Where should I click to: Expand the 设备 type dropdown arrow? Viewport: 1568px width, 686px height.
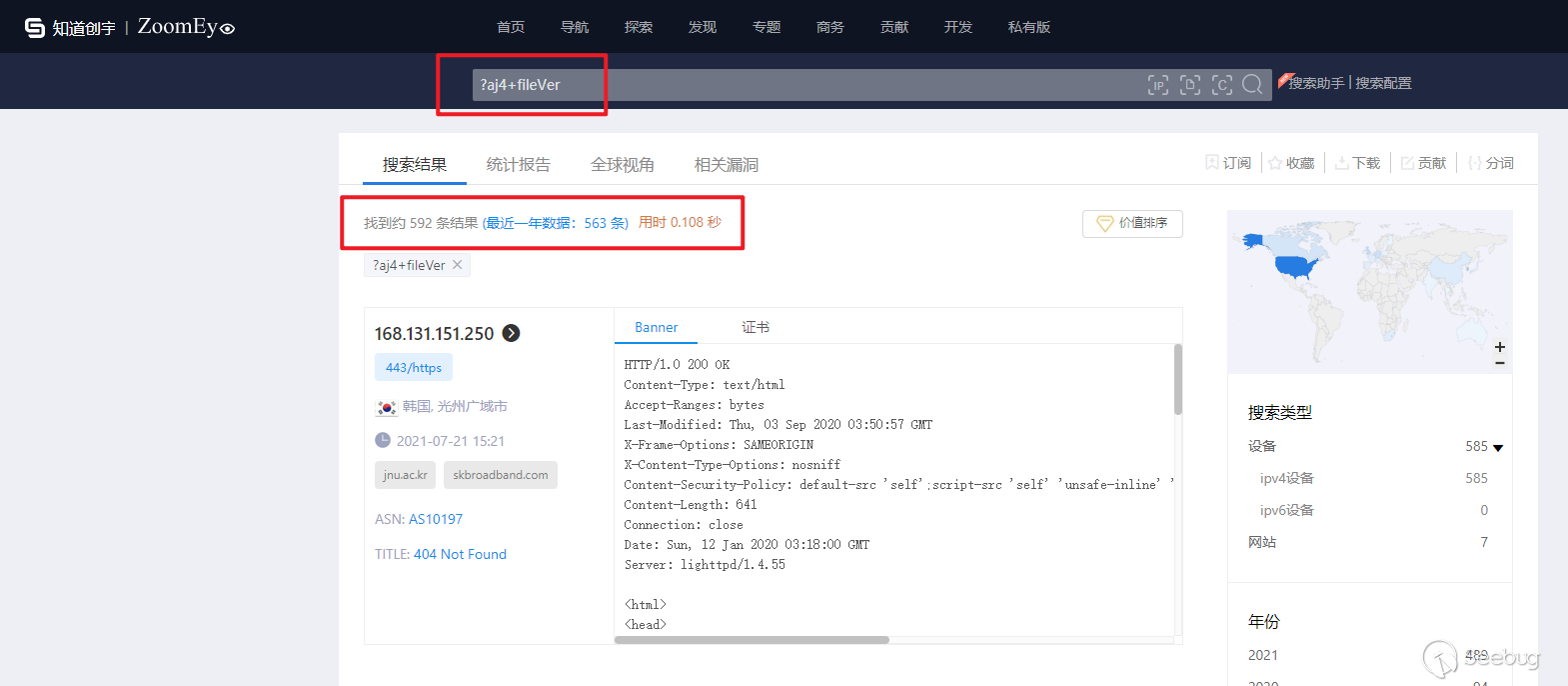point(1498,448)
